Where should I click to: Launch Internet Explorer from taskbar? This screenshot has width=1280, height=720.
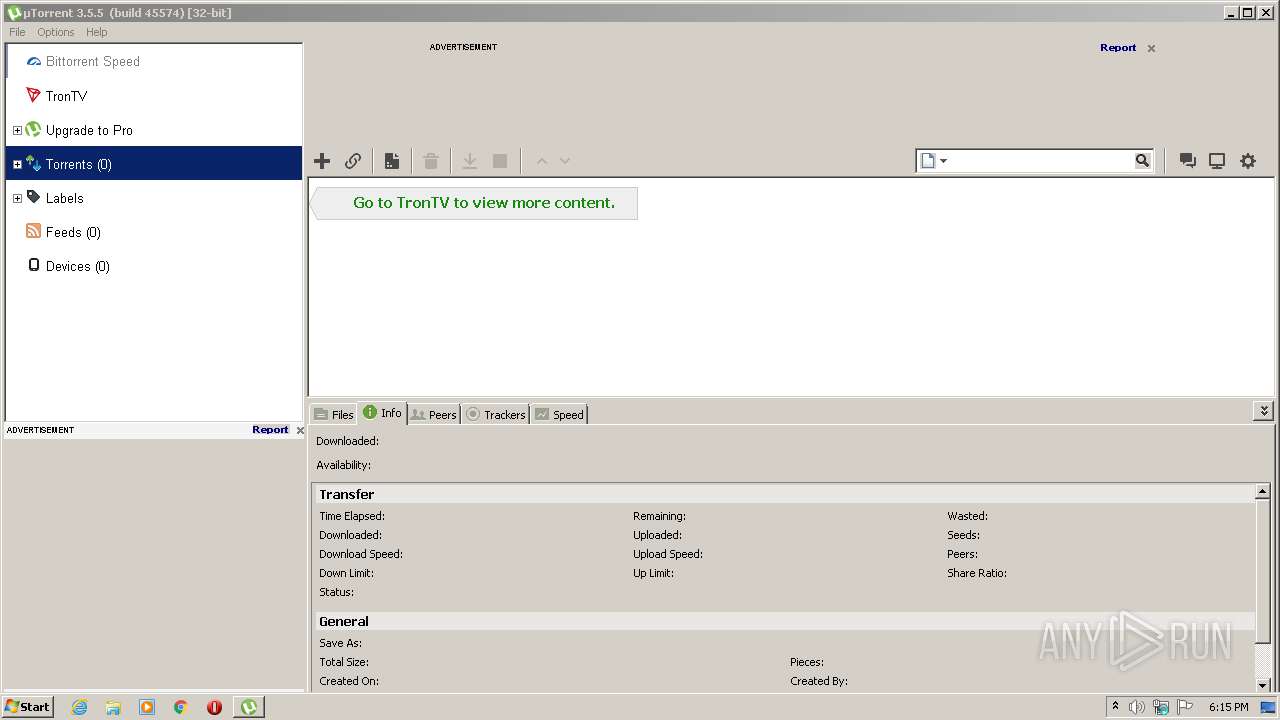click(x=79, y=707)
